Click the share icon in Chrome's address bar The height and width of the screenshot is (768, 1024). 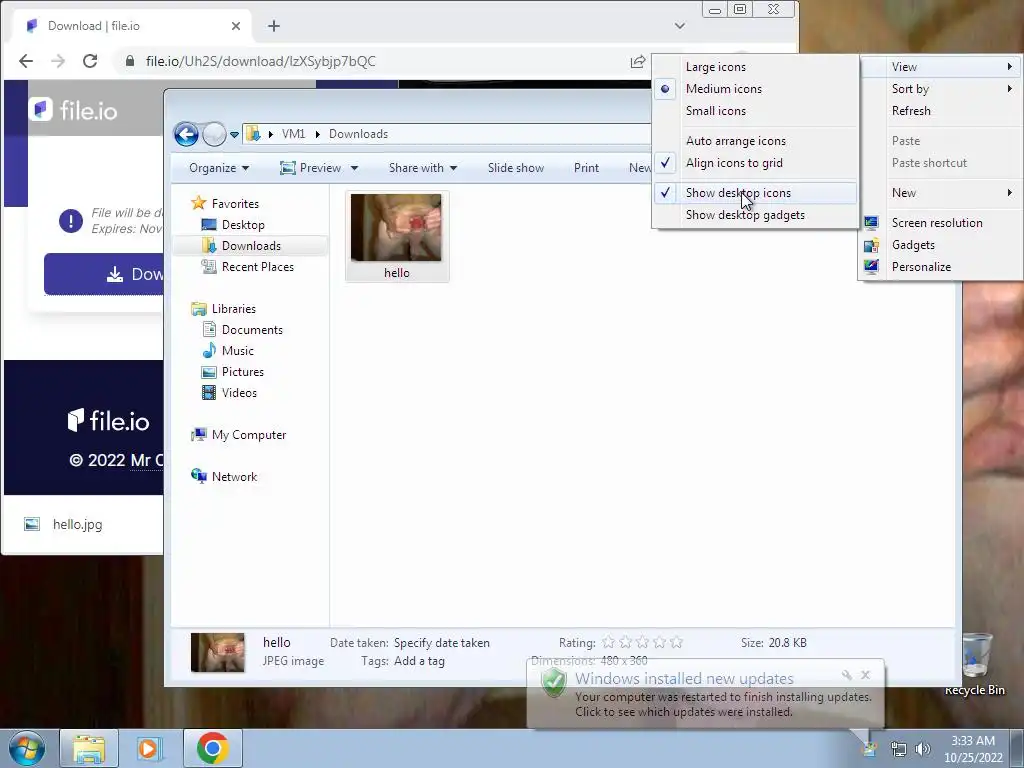637,61
